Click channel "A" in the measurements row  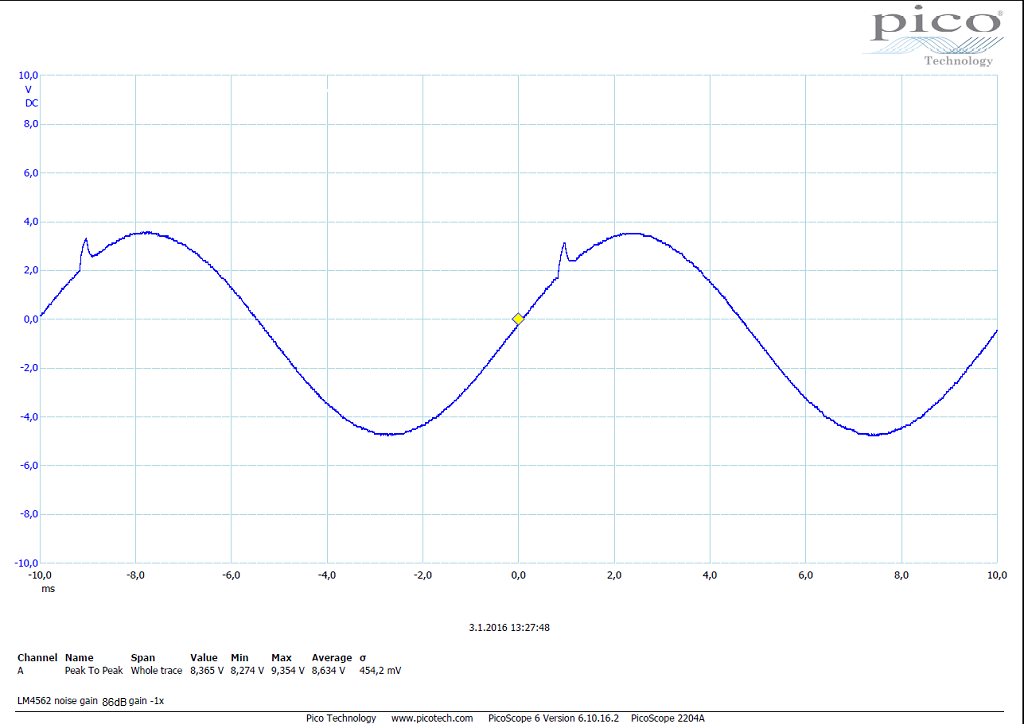(20, 670)
